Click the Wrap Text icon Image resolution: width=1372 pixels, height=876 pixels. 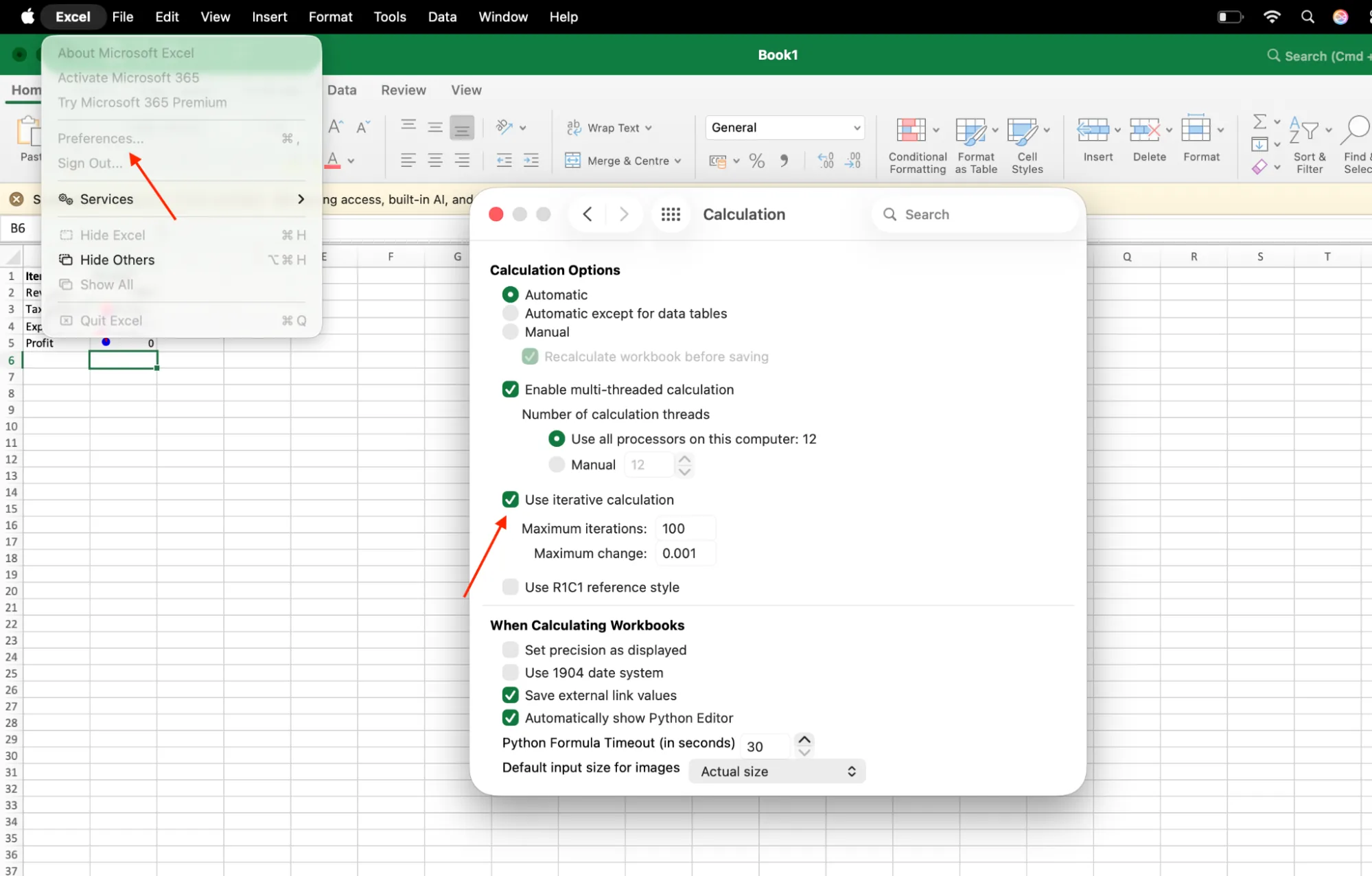574,128
